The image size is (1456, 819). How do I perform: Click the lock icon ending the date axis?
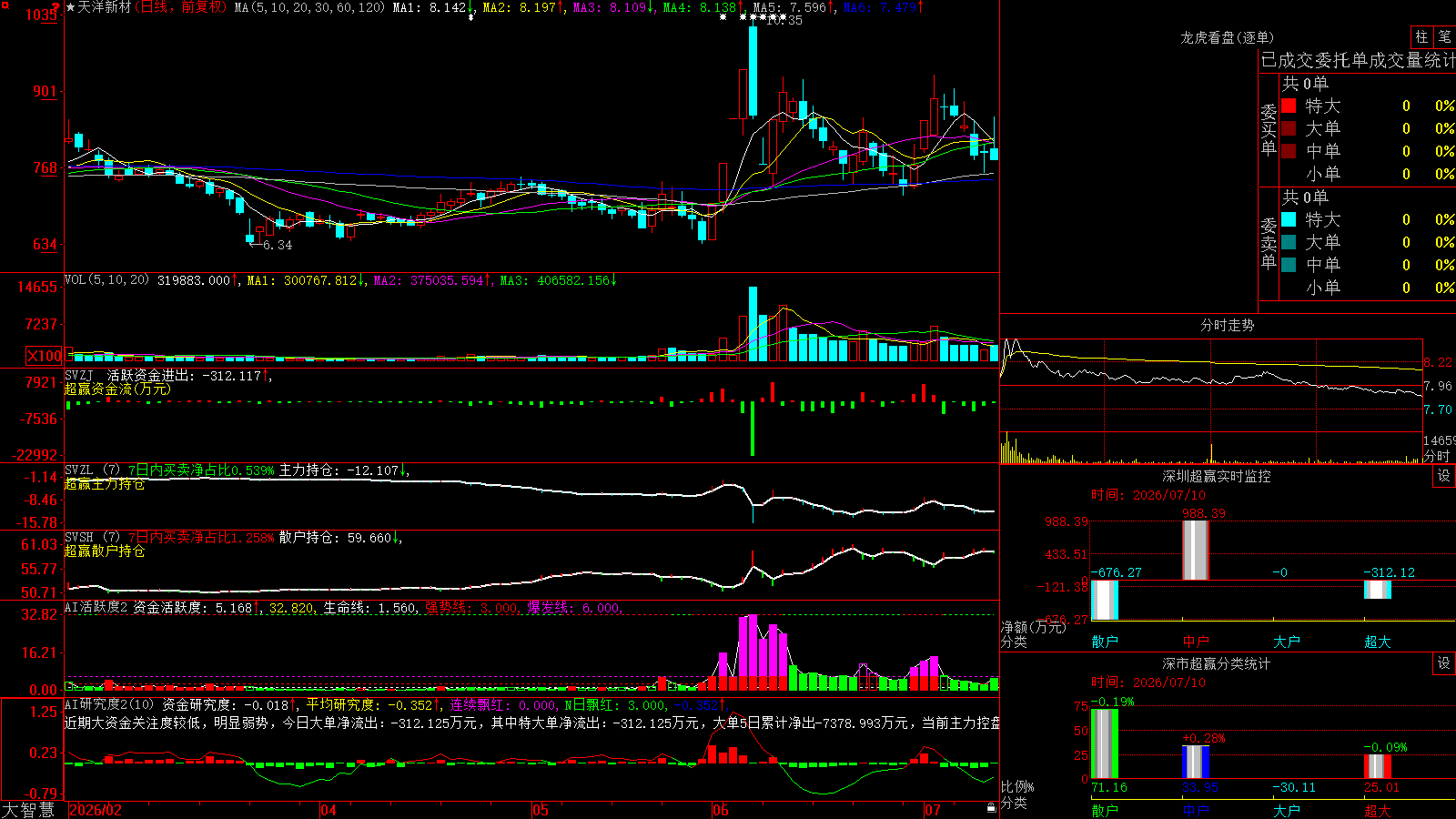tap(992, 808)
